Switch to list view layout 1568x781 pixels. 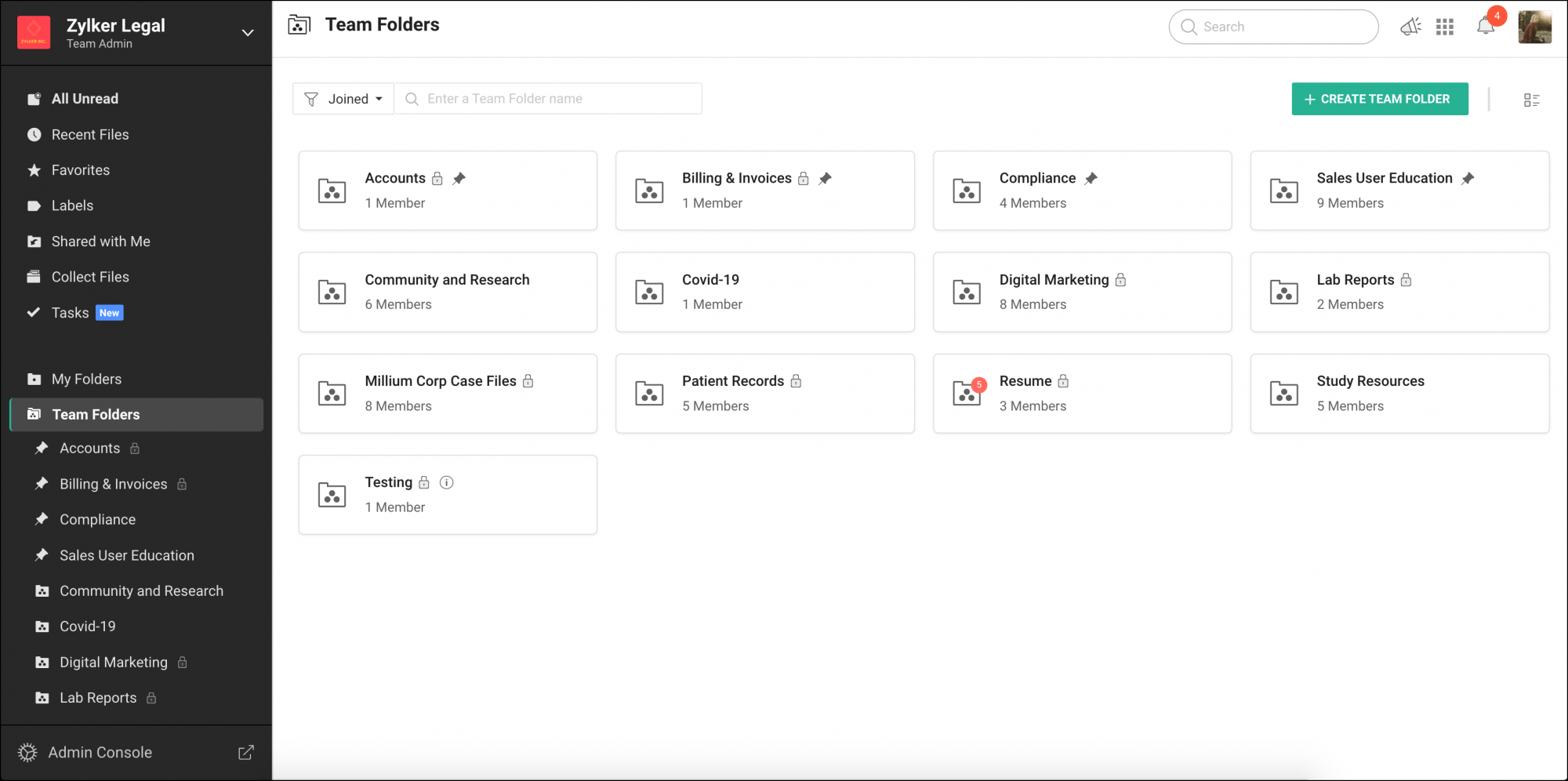1532,99
